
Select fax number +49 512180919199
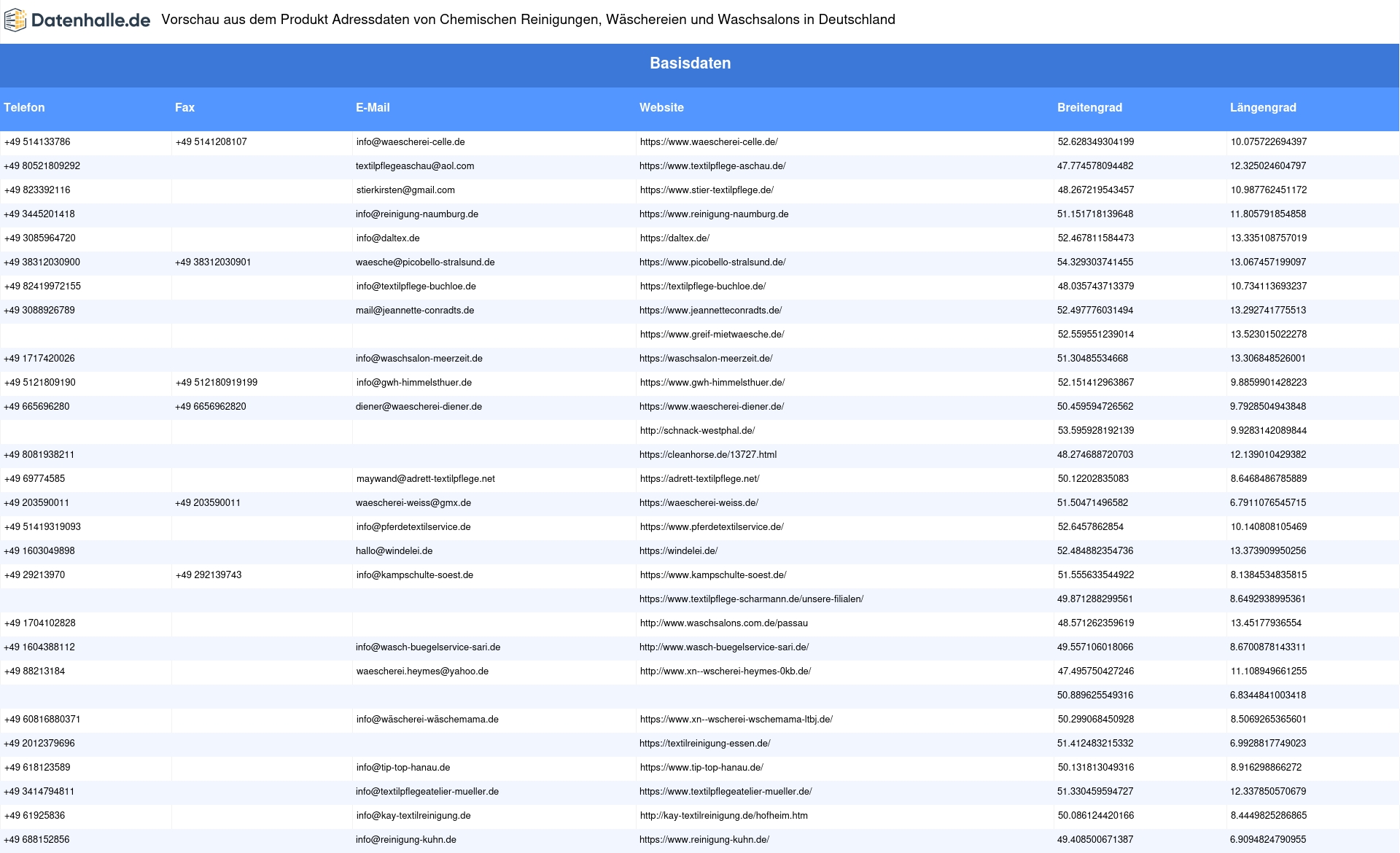tap(217, 383)
